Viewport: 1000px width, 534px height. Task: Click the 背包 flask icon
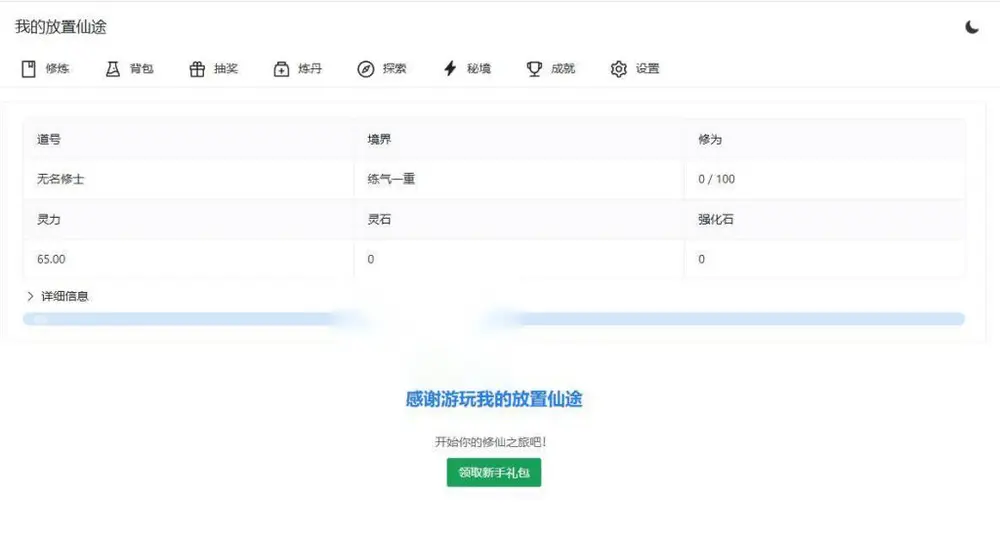point(113,69)
